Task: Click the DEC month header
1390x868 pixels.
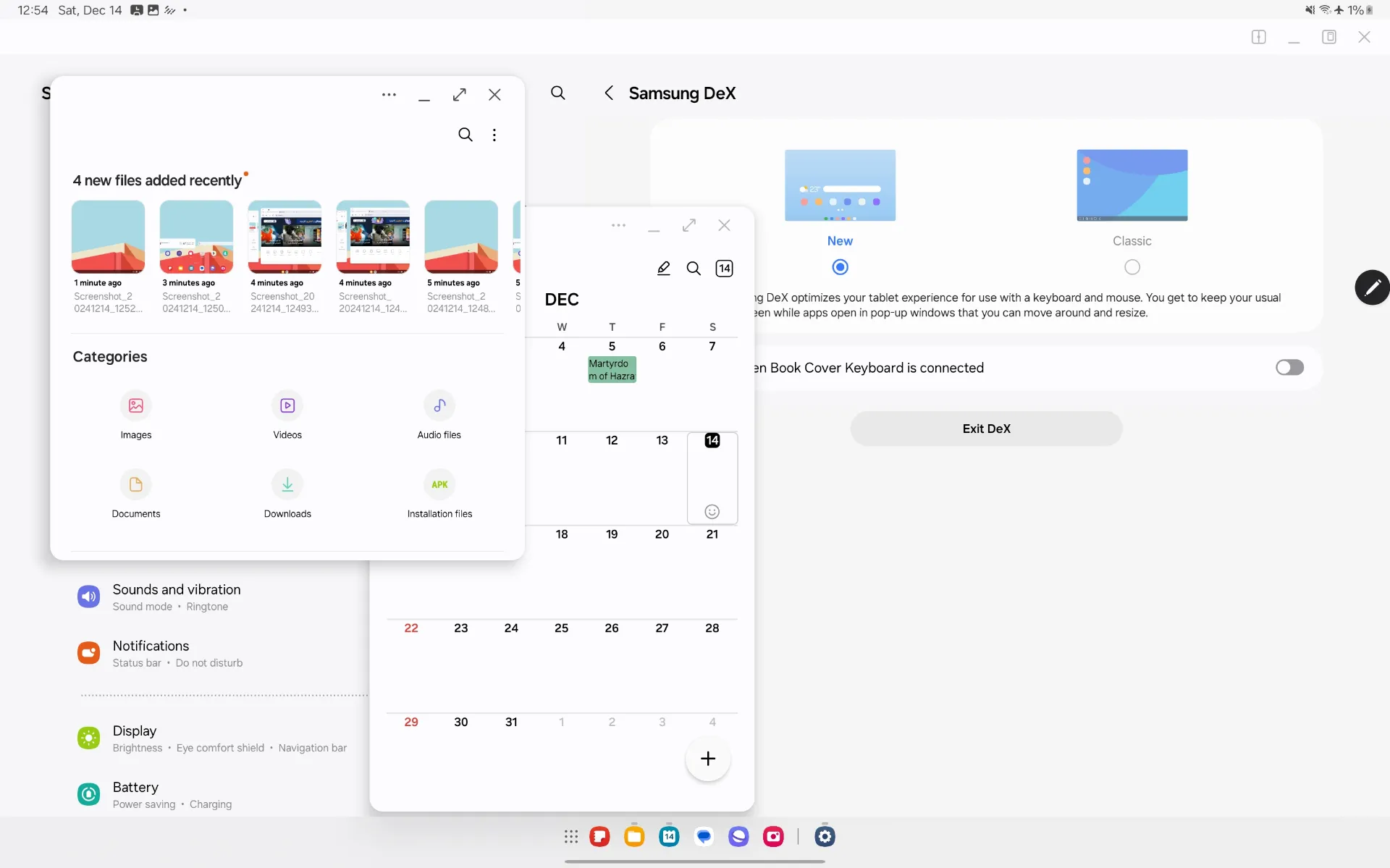Action: (562, 300)
